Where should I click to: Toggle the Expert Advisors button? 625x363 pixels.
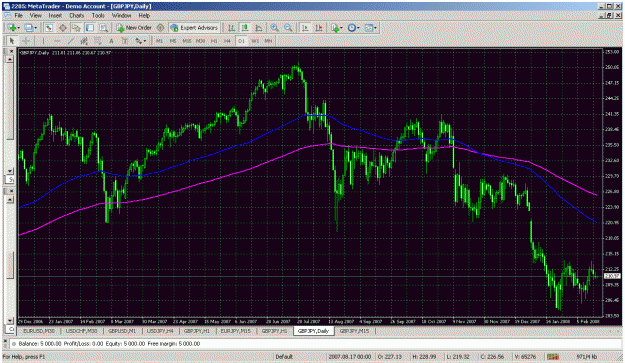pyautogui.click(x=194, y=27)
